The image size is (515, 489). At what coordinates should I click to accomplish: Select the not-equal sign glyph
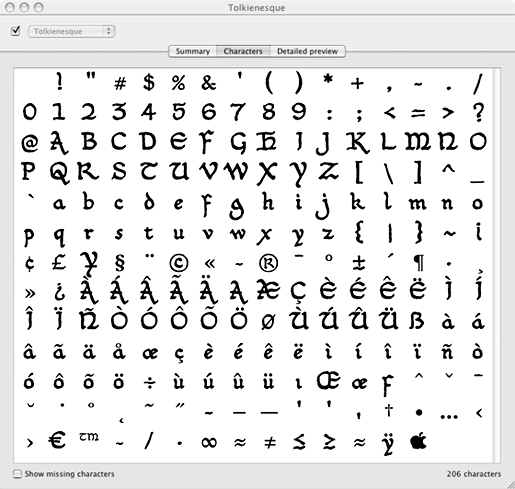click(270, 442)
